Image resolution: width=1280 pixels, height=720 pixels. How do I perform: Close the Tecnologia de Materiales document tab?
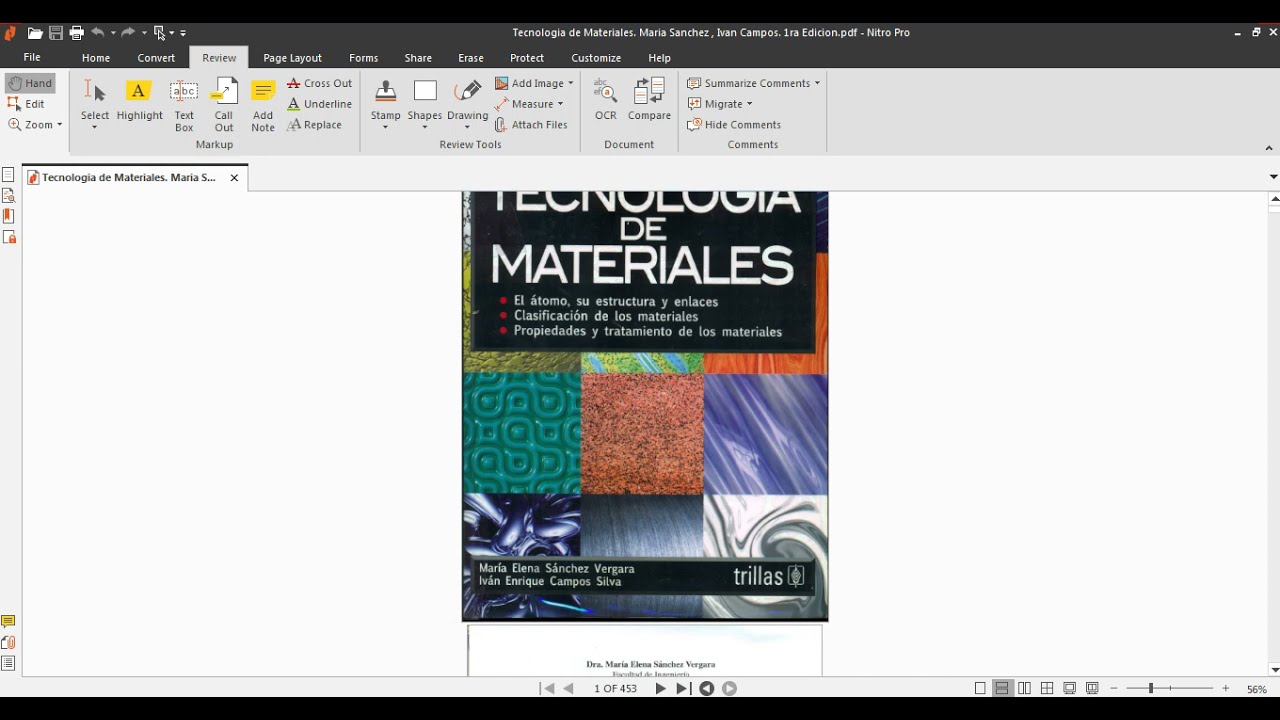click(234, 178)
